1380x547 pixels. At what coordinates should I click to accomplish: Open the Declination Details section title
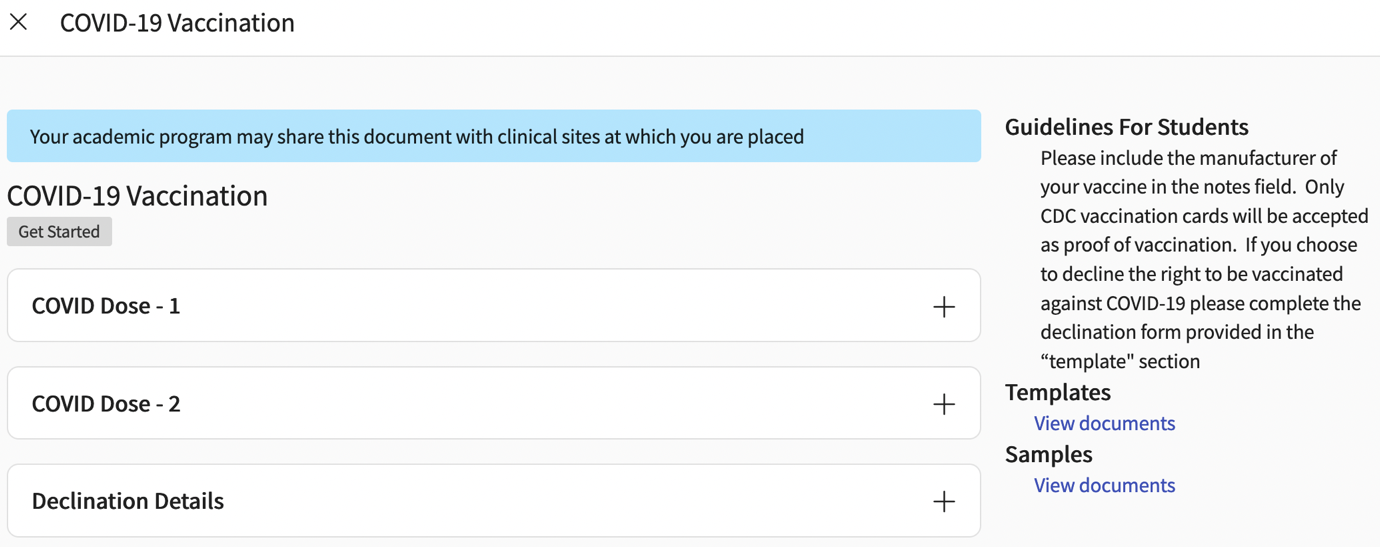[x=128, y=501]
